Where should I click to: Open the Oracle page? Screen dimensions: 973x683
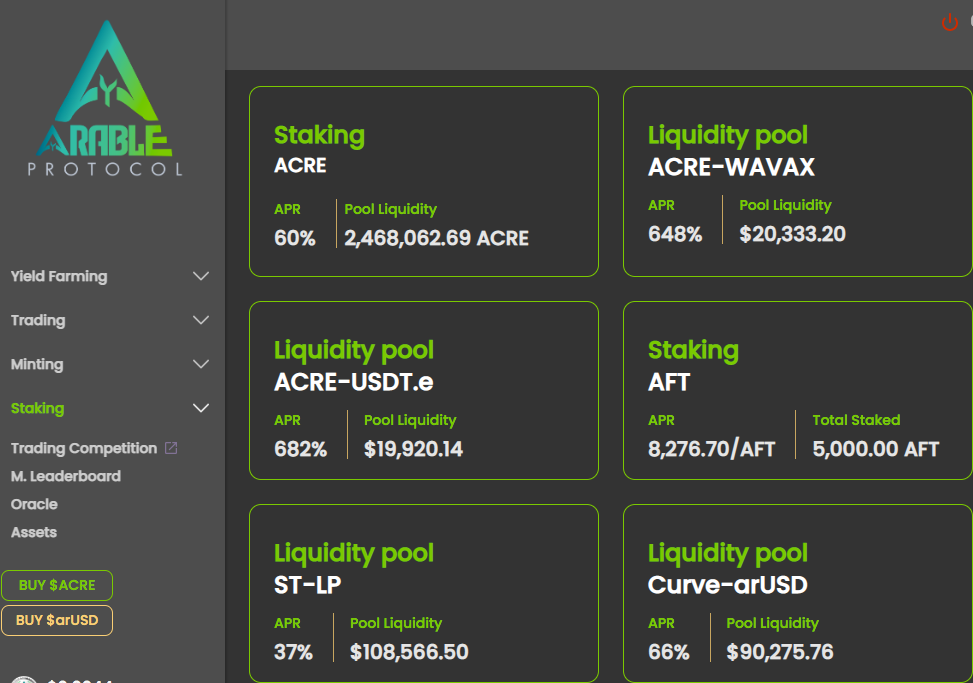(x=34, y=504)
